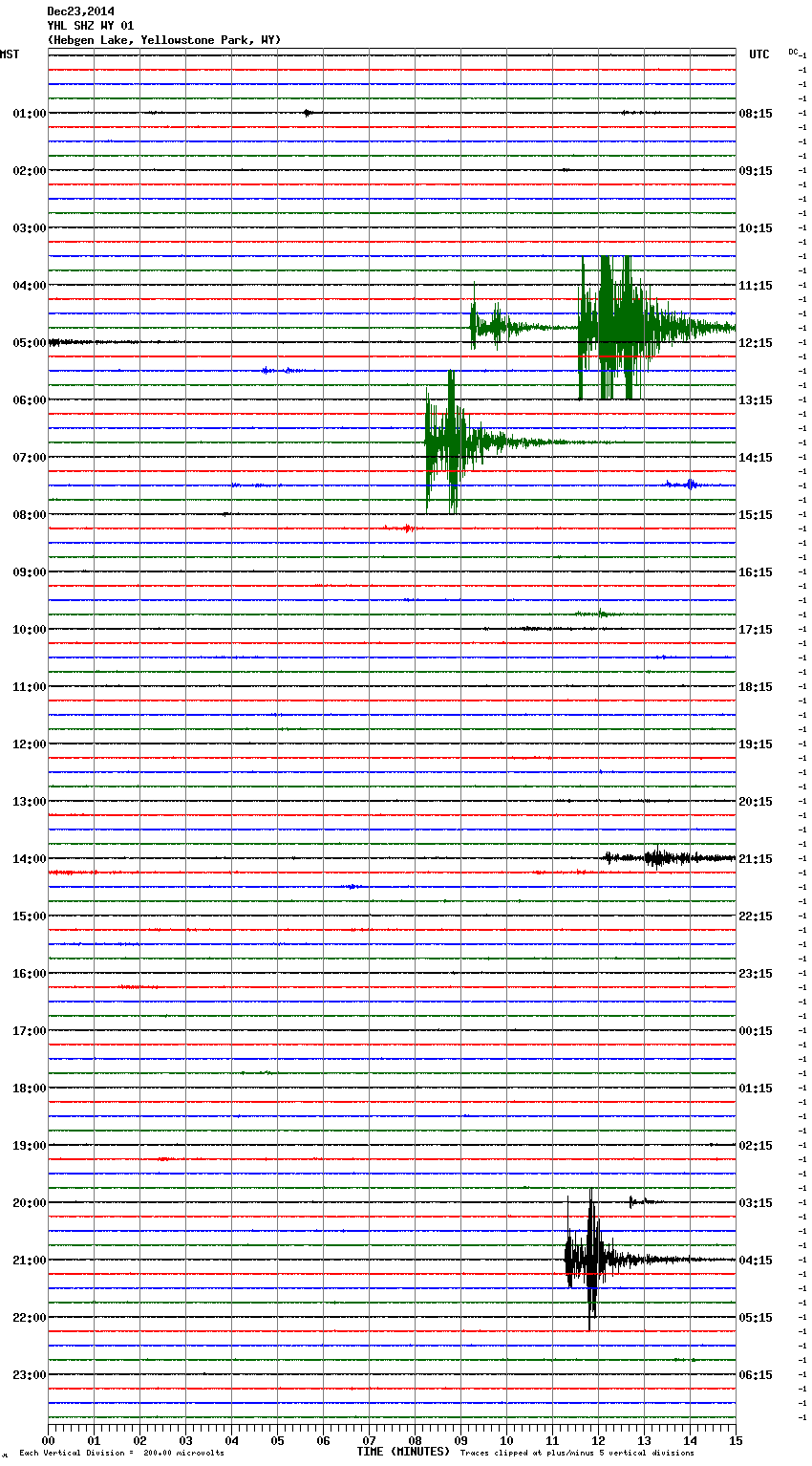Click the '11' minute tick on the x-axis
The image size is (812, 1466).
pos(552,1440)
